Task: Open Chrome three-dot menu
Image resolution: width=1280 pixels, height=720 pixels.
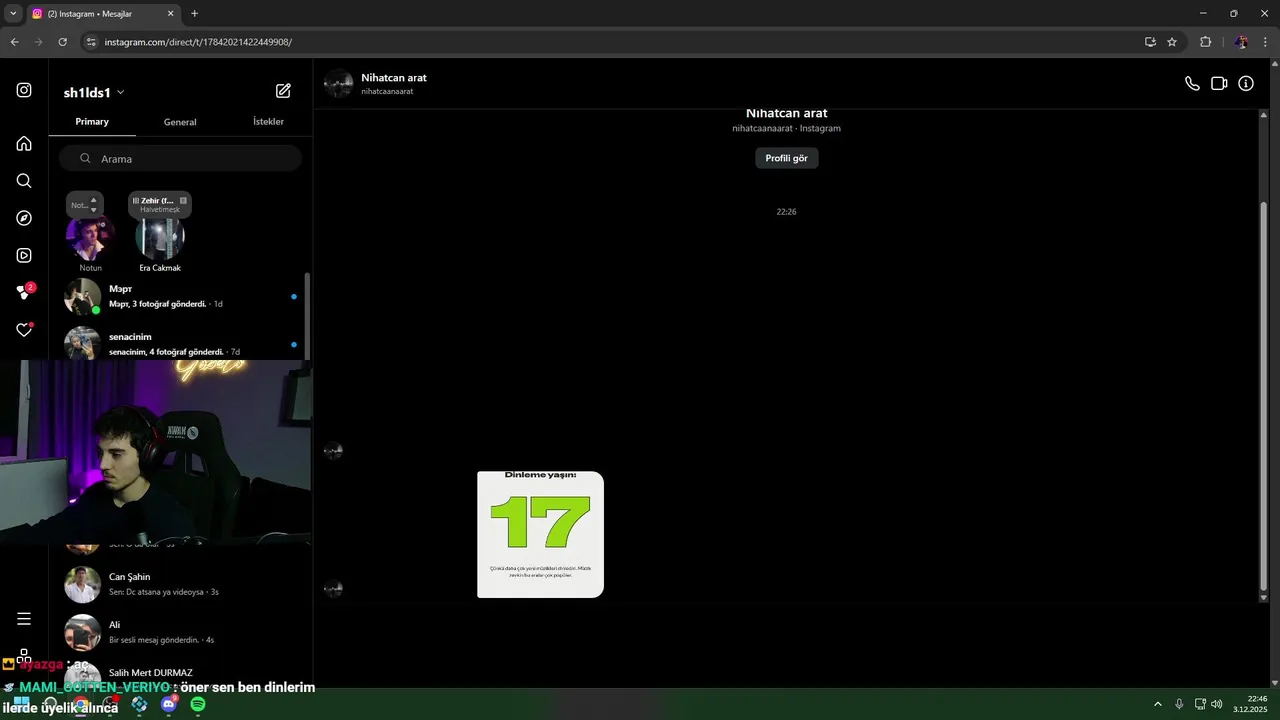Action: coord(1265,42)
